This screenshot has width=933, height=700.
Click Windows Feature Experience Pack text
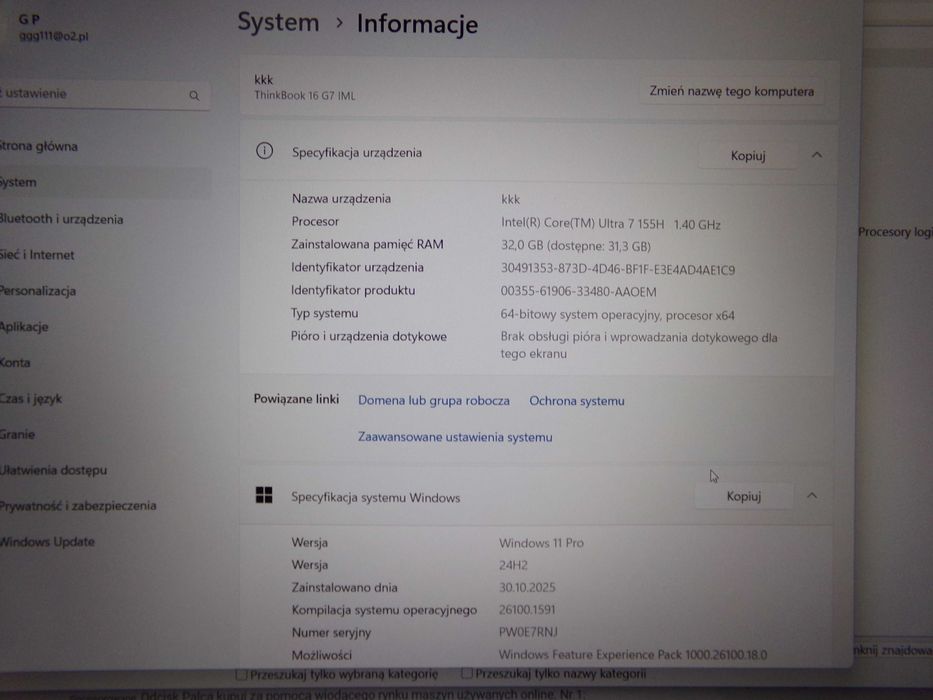[x=633, y=655]
